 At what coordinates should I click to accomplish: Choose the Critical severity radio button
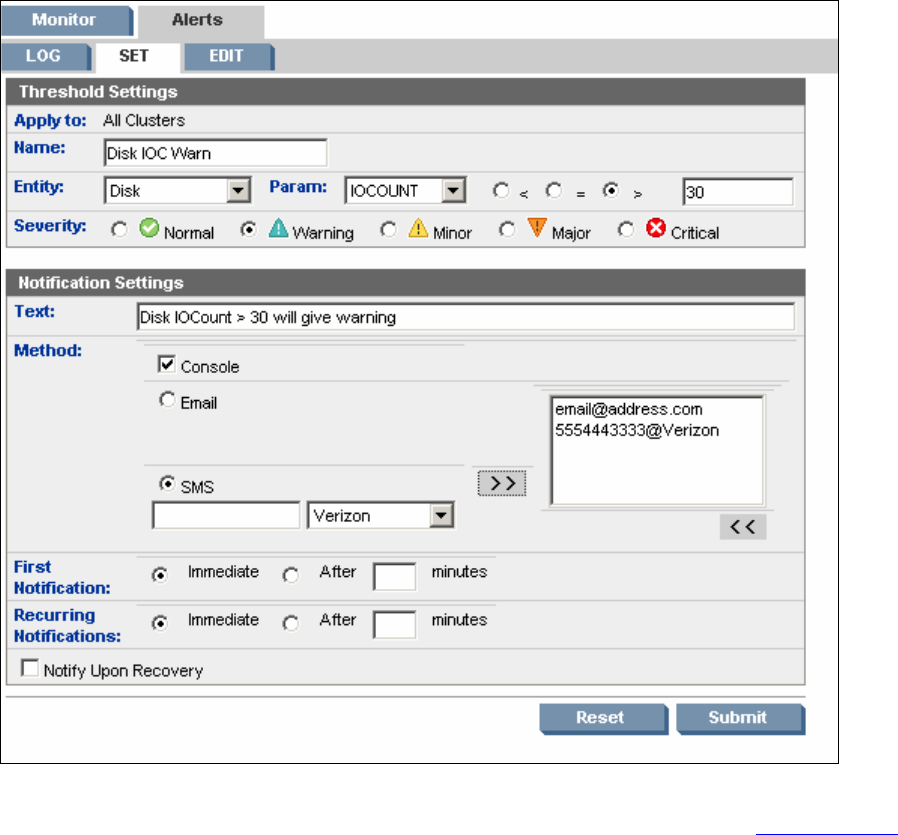(x=626, y=230)
